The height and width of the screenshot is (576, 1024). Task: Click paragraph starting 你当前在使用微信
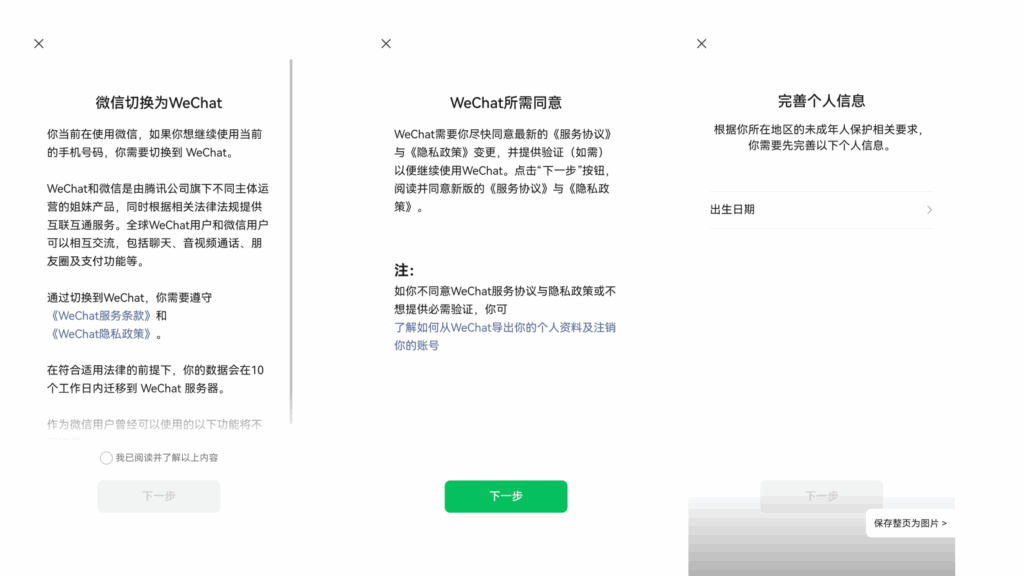(155, 143)
